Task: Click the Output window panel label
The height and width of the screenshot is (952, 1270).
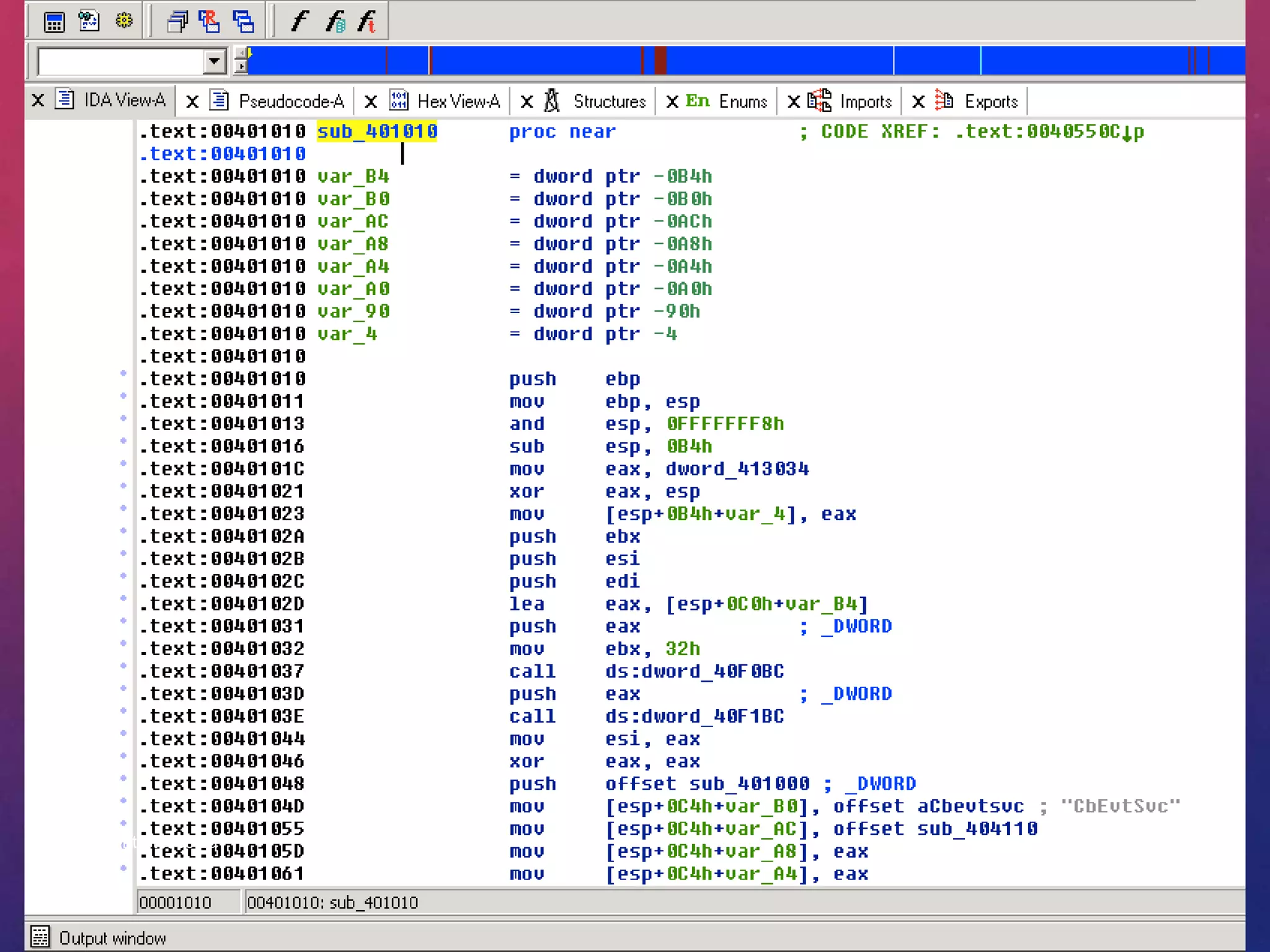Action: point(112,938)
